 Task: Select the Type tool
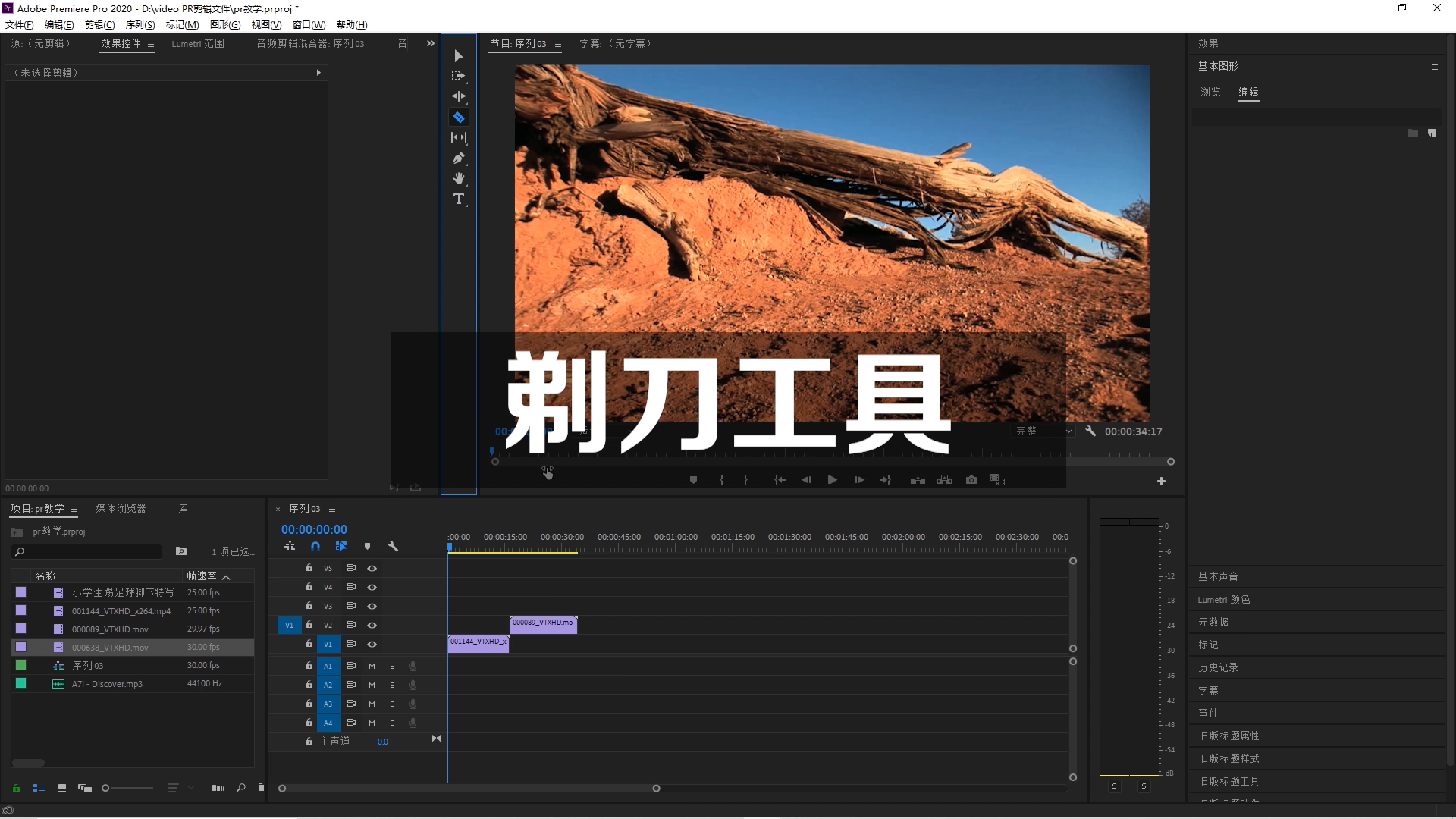coord(459,199)
